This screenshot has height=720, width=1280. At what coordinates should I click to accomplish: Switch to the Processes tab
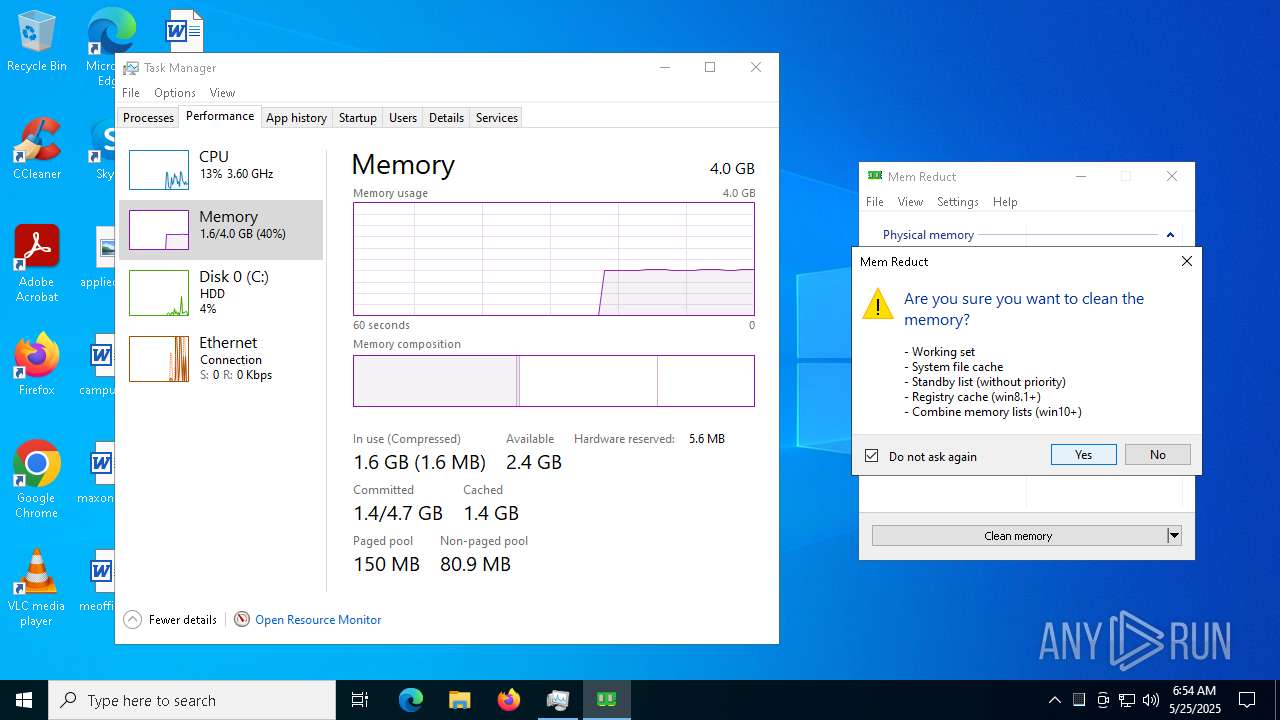[x=148, y=118]
